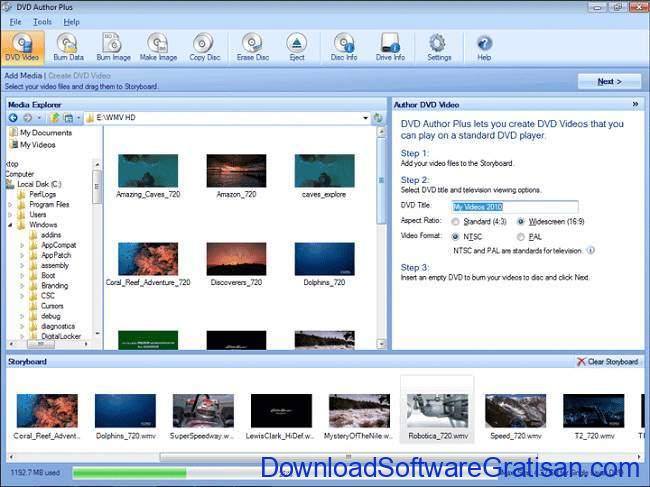Open My Videos shortcut
Viewport: 650px width, 487px height.
pos(33,145)
